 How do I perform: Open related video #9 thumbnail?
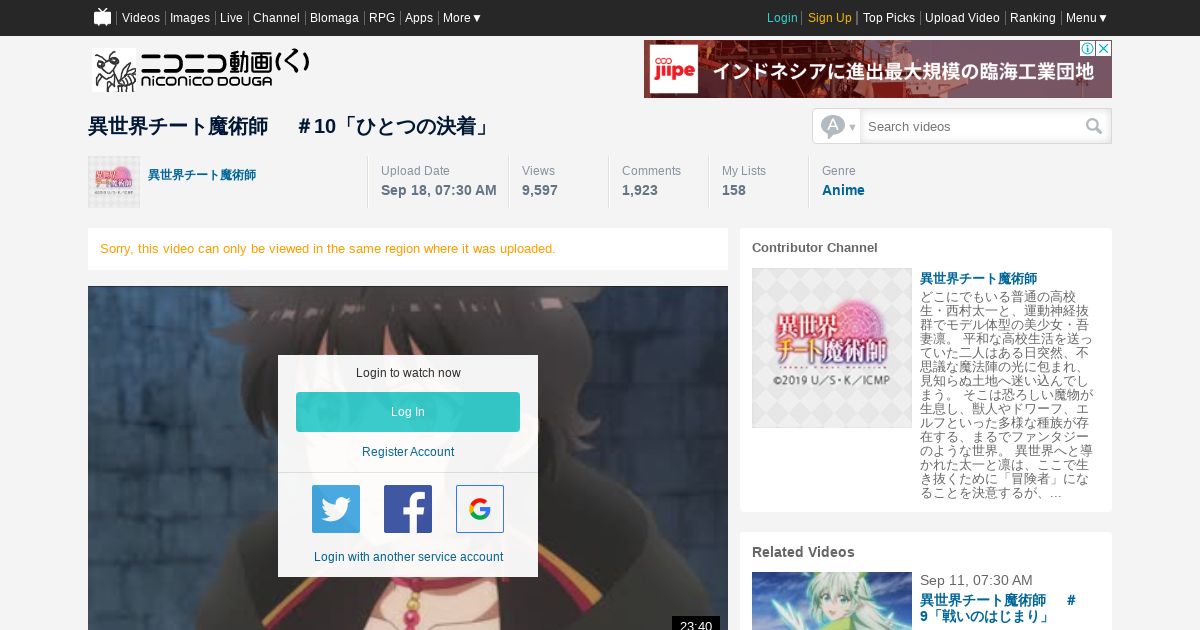(x=832, y=601)
